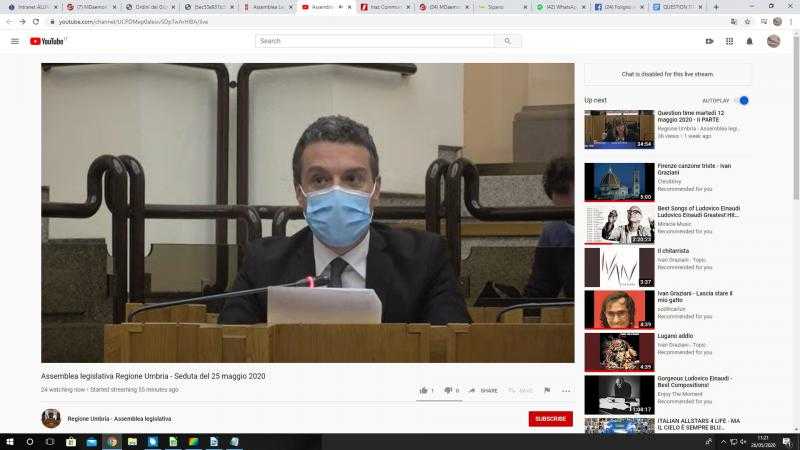Click the live stream video player

308,213
